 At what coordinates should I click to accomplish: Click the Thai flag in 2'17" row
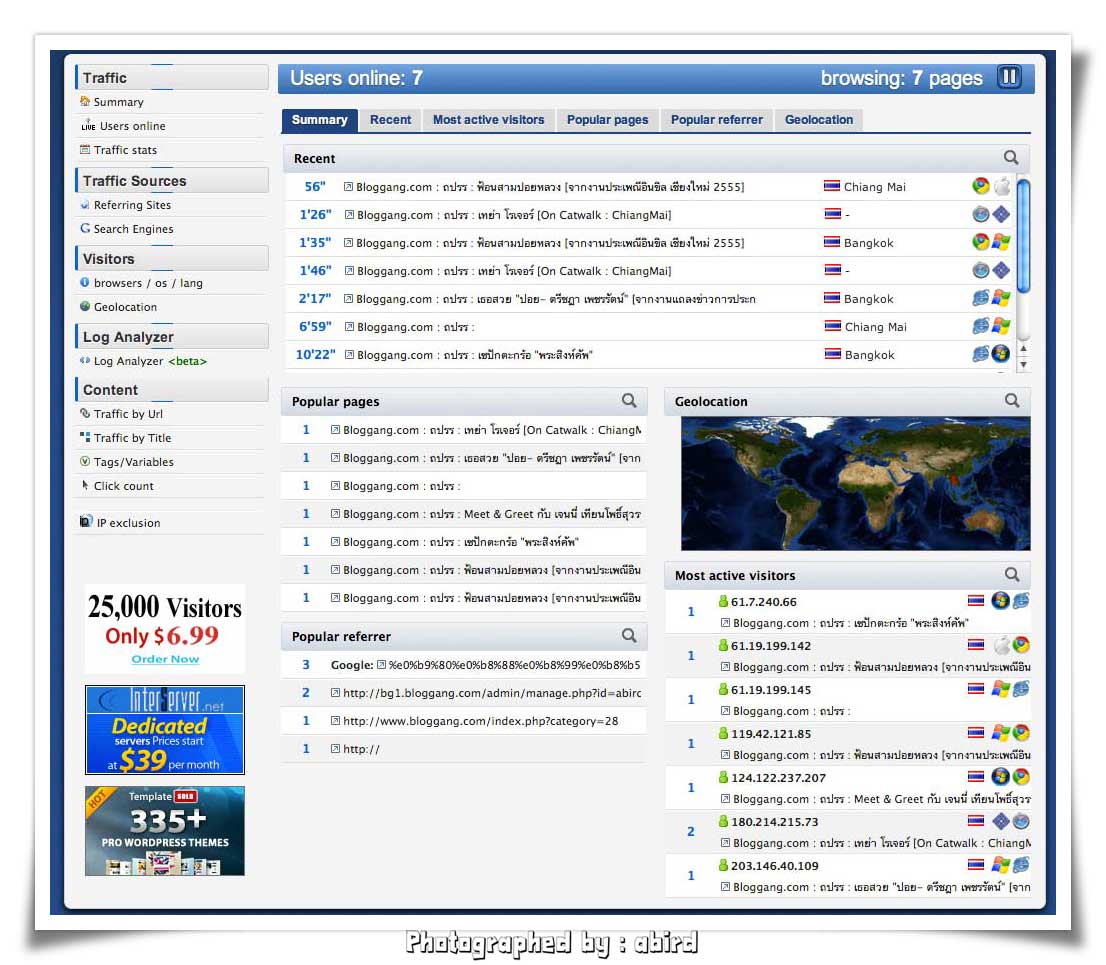click(x=832, y=298)
